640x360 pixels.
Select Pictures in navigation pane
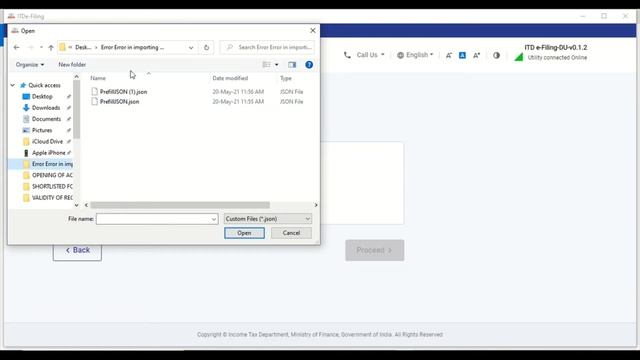pos(42,130)
